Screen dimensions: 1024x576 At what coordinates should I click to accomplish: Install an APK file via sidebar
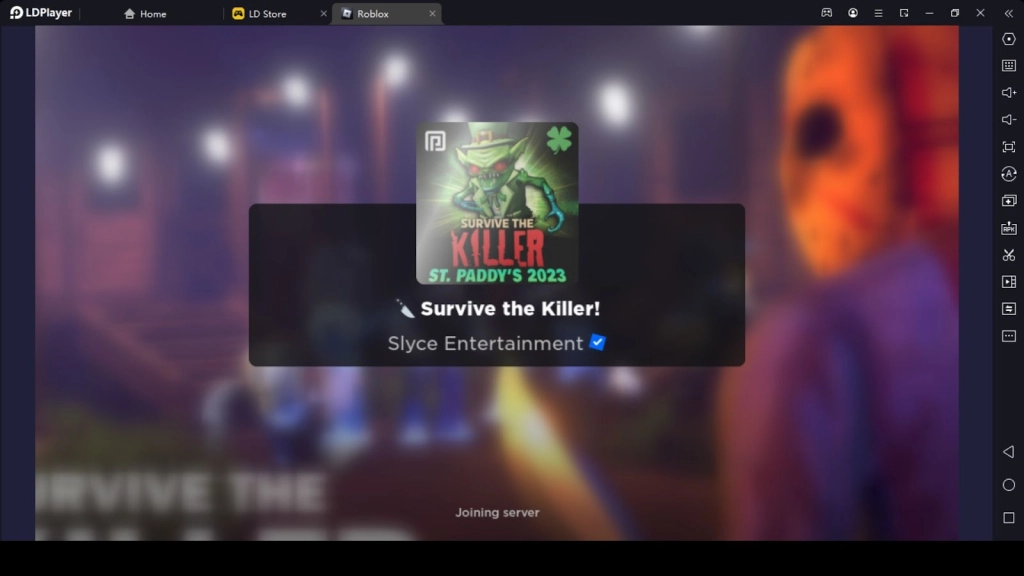pos(1008,228)
